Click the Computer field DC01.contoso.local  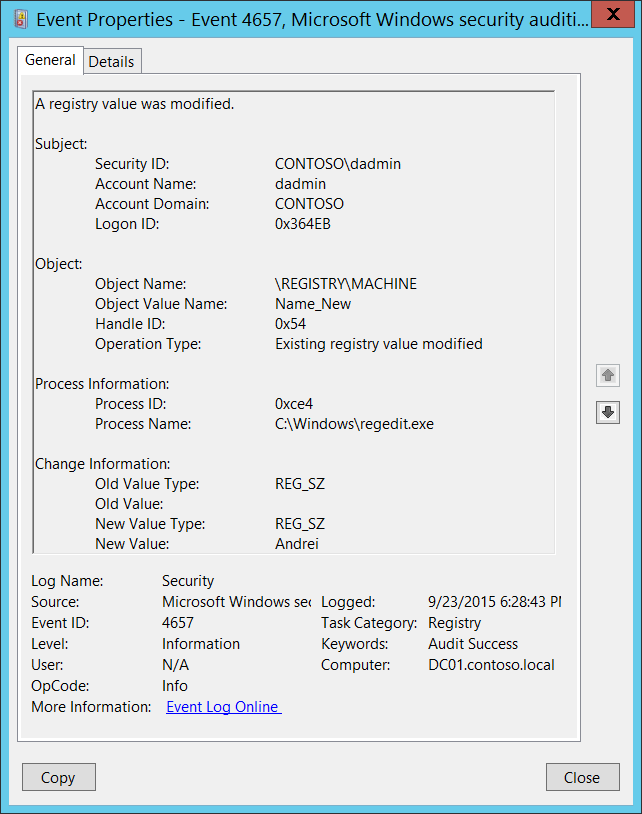coord(491,664)
